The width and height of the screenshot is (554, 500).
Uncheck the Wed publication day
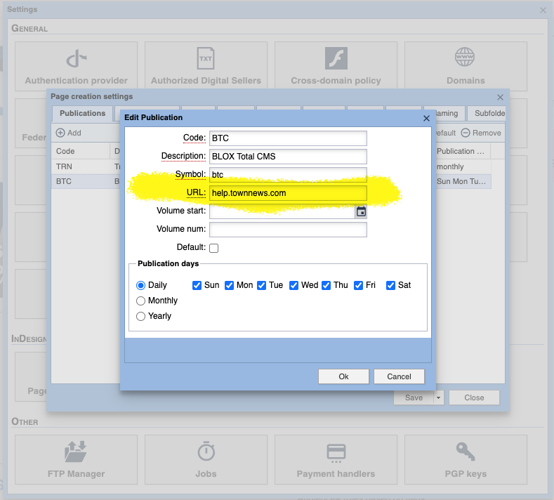click(x=294, y=285)
